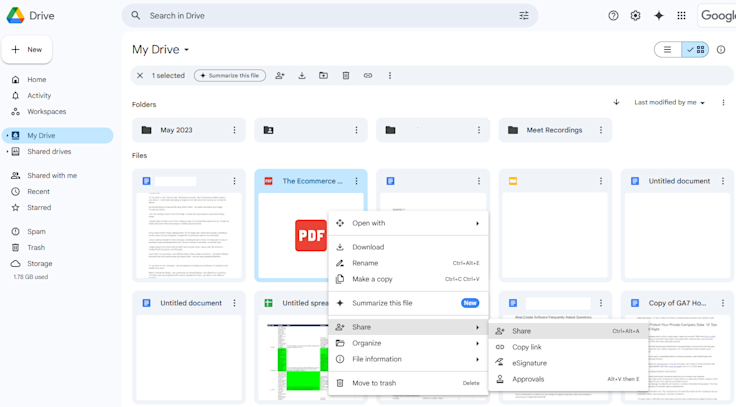
Task: Select Rename in context menu
Action: click(x=408, y=263)
